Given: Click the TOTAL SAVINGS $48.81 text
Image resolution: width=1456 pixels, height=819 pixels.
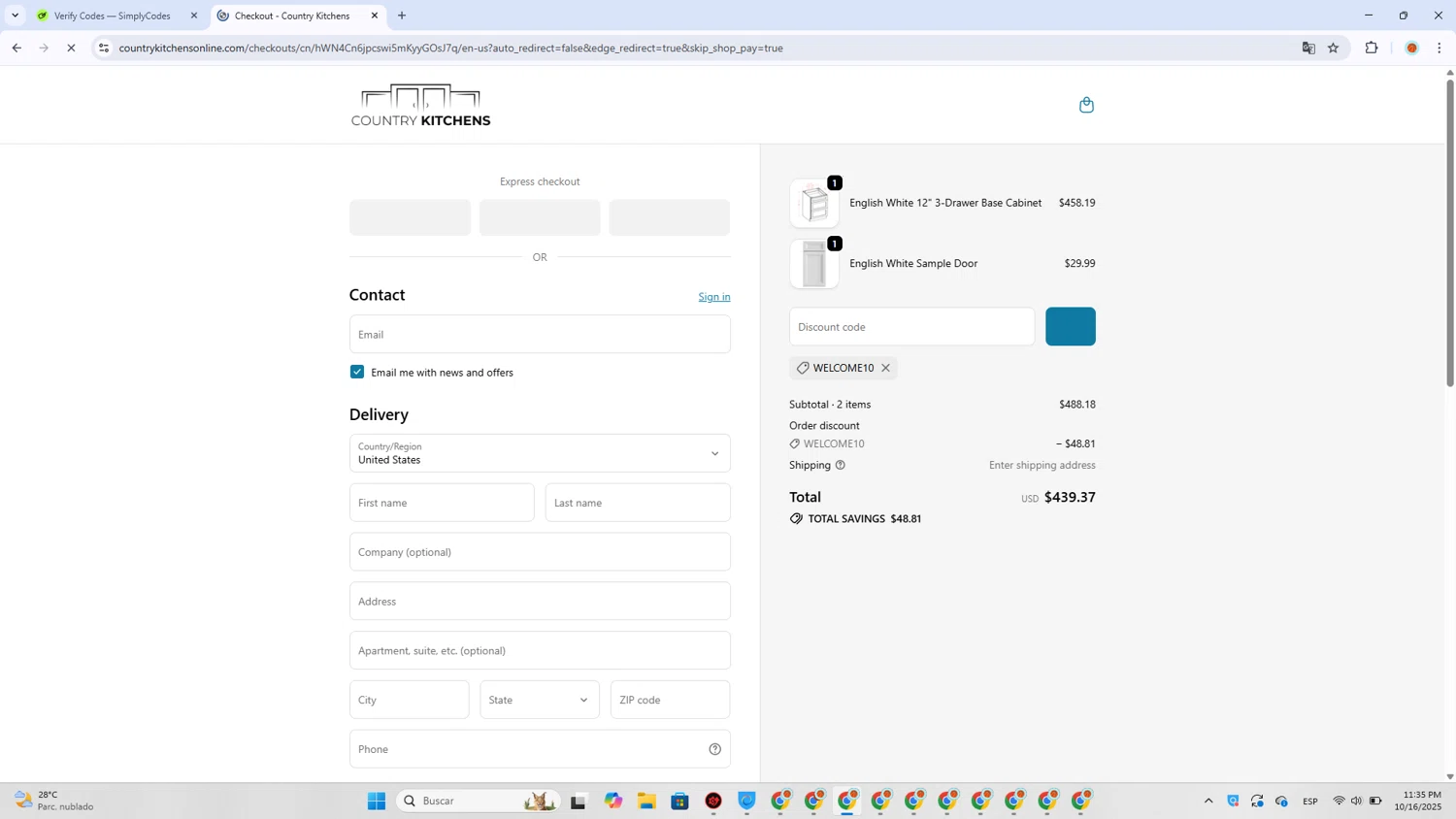Looking at the screenshot, I should pyautogui.click(x=865, y=519).
